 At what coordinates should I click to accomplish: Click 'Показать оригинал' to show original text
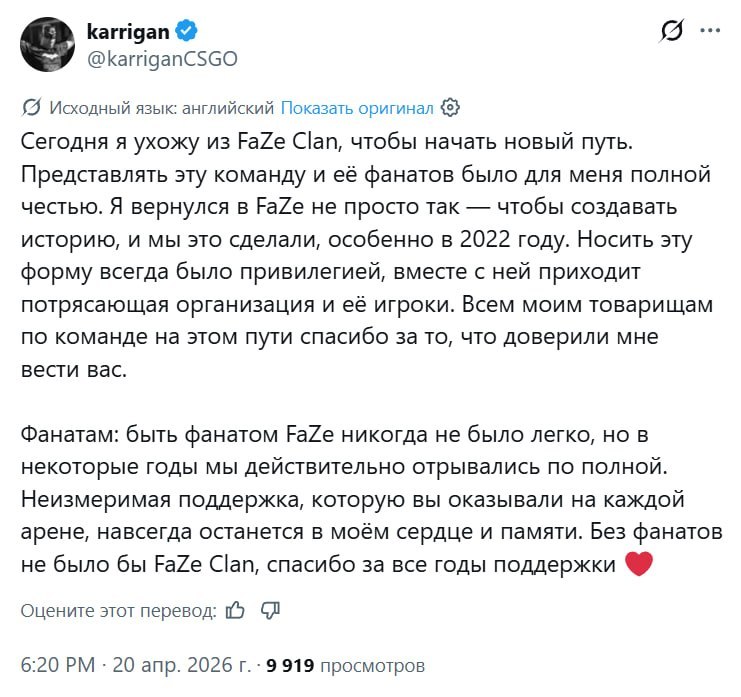coord(357,107)
